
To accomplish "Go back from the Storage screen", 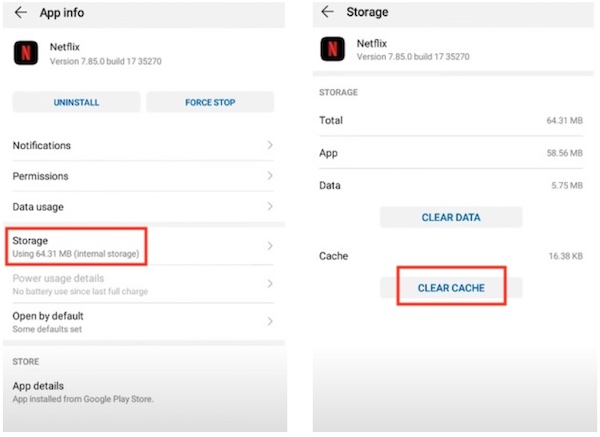I will point(328,12).
